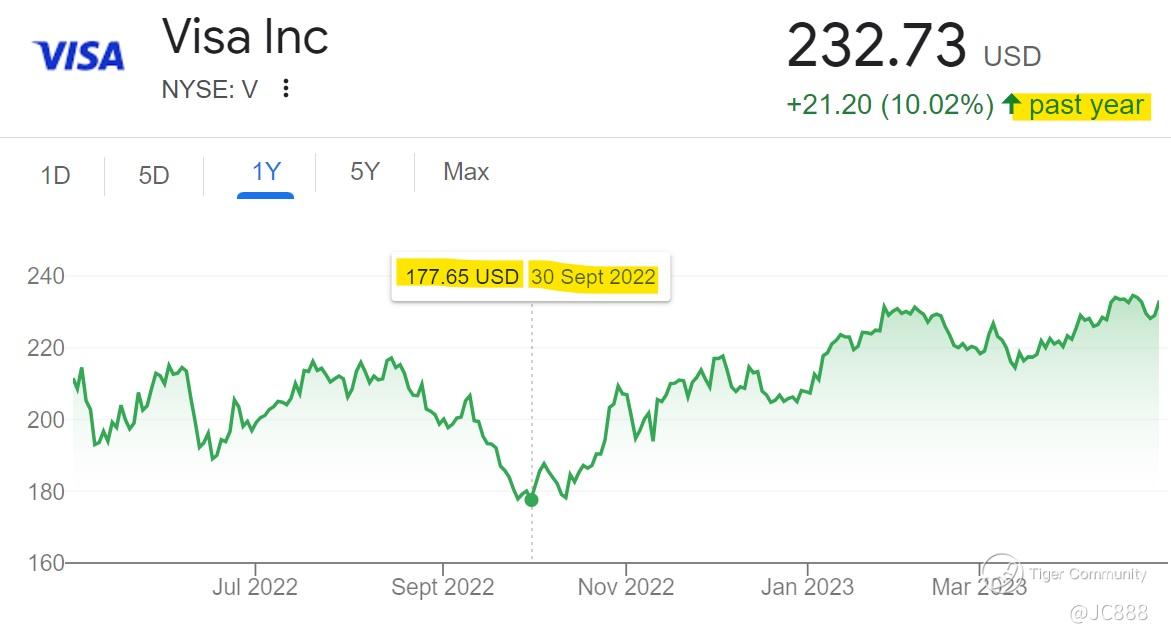Image resolution: width=1171 pixels, height=639 pixels.
Task: Click the Tiger Community watermark logo
Action: 1002,574
